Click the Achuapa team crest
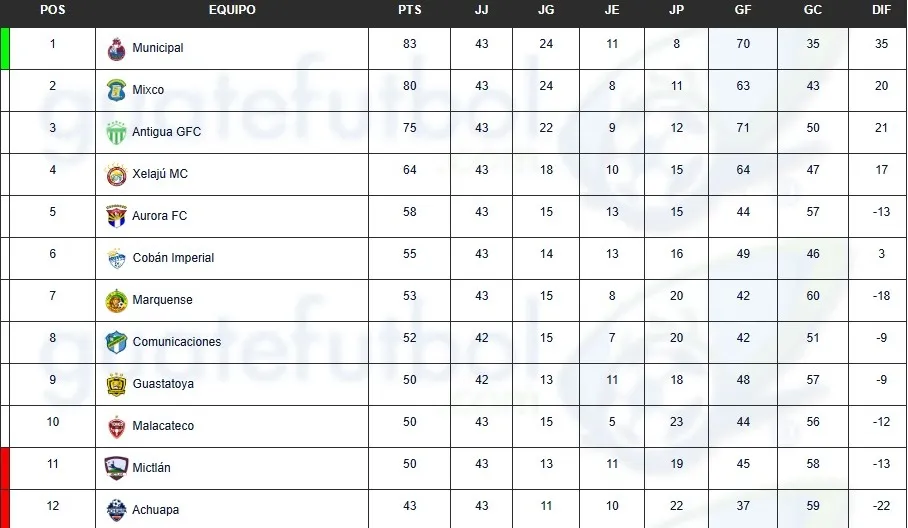 pos(117,510)
